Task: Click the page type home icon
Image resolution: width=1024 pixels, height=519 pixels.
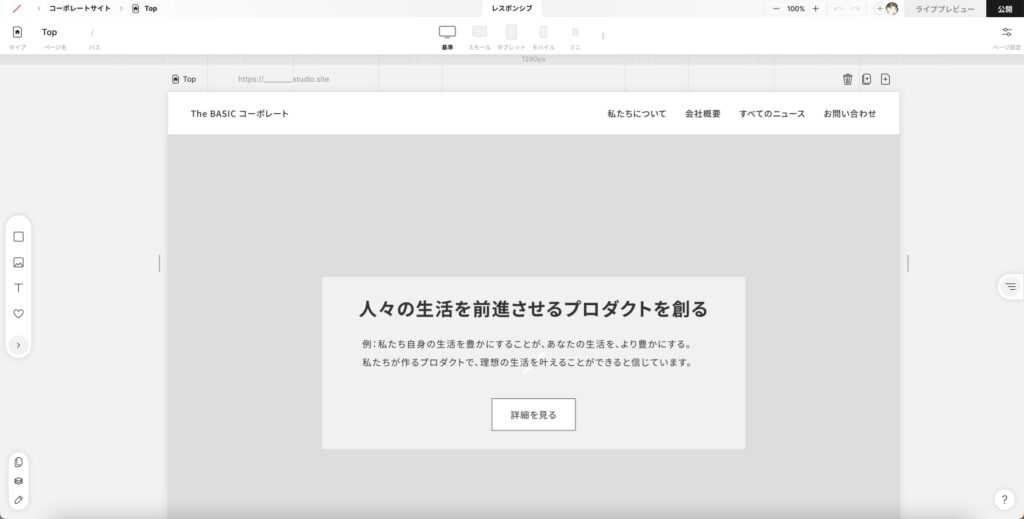Action: tap(18, 32)
